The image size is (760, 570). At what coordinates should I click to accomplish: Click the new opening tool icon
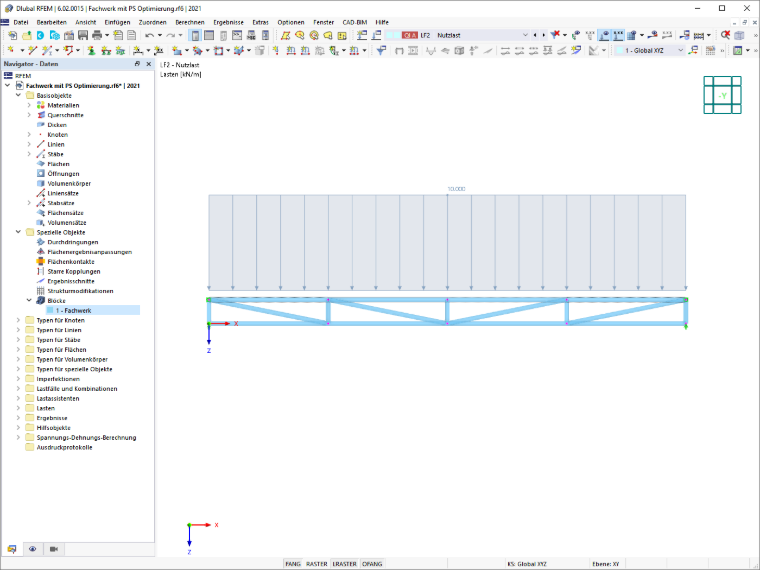(x=219, y=50)
